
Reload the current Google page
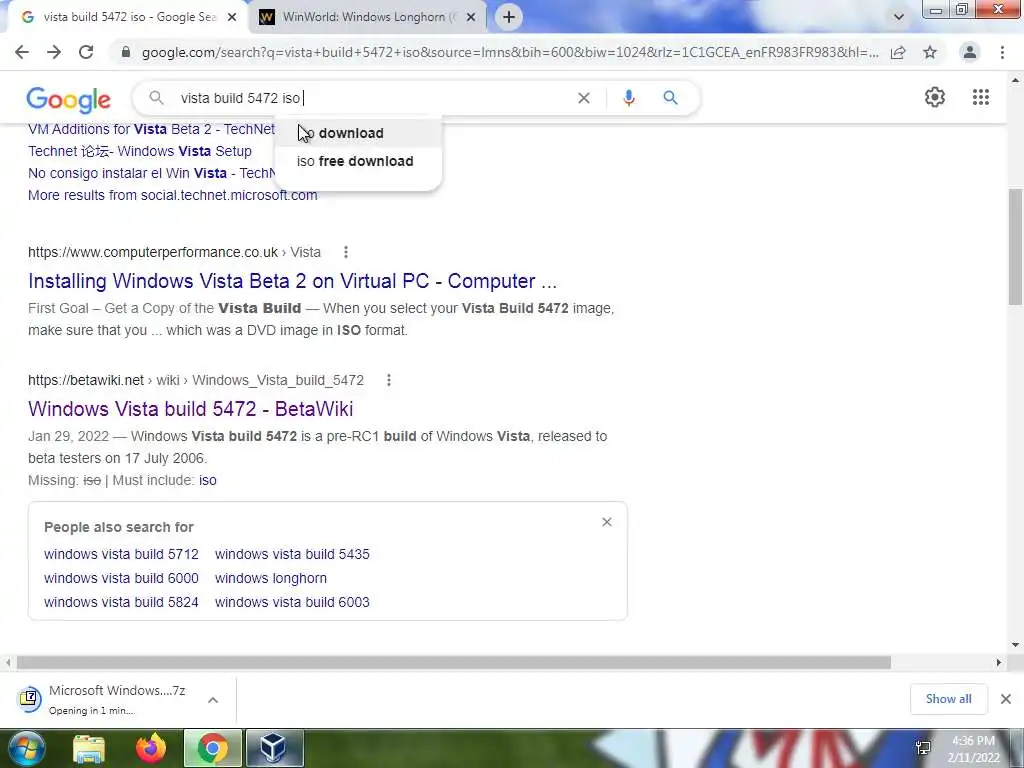[x=86, y=52]
